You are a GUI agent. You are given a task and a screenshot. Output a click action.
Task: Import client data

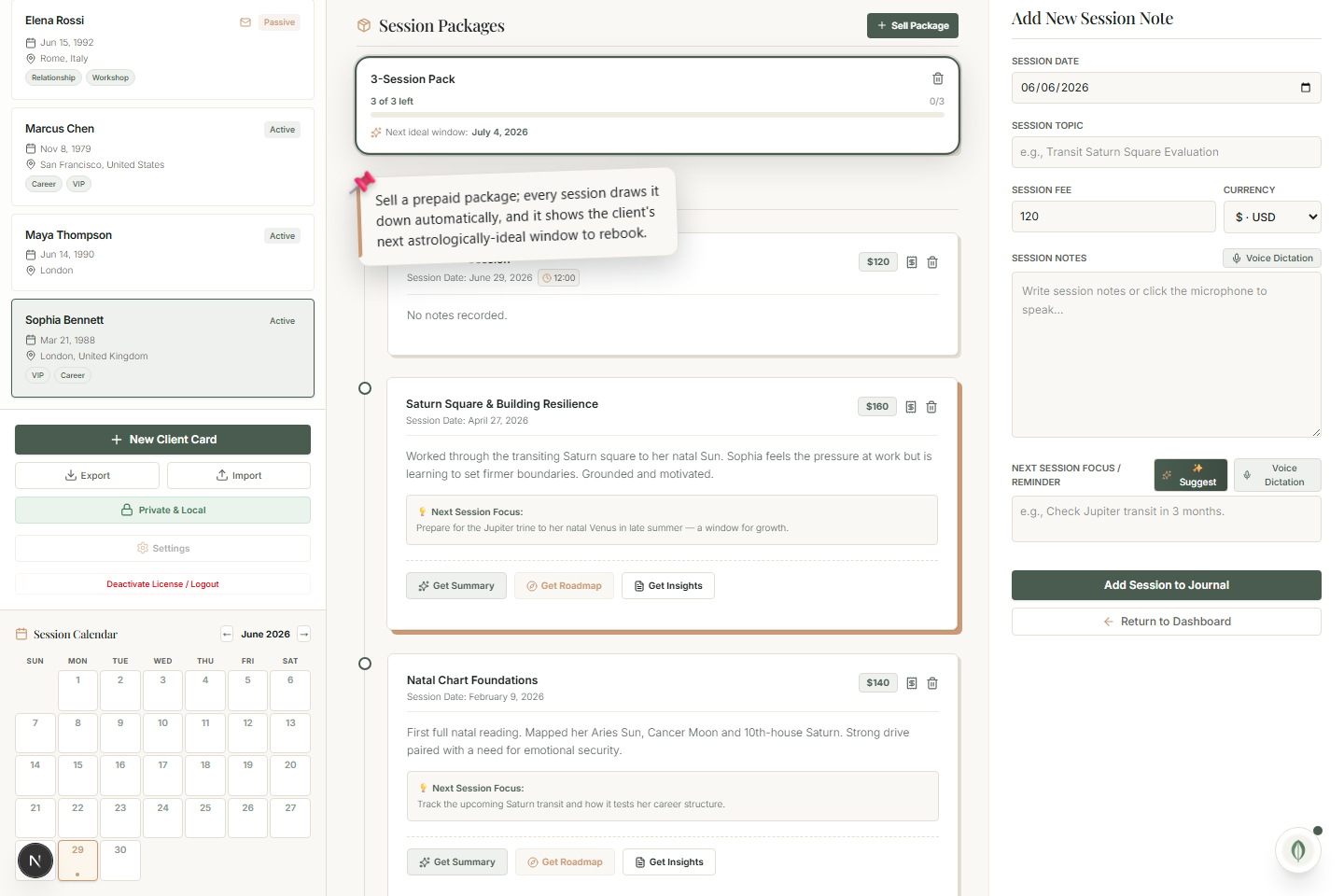click(x=239, y=475)
